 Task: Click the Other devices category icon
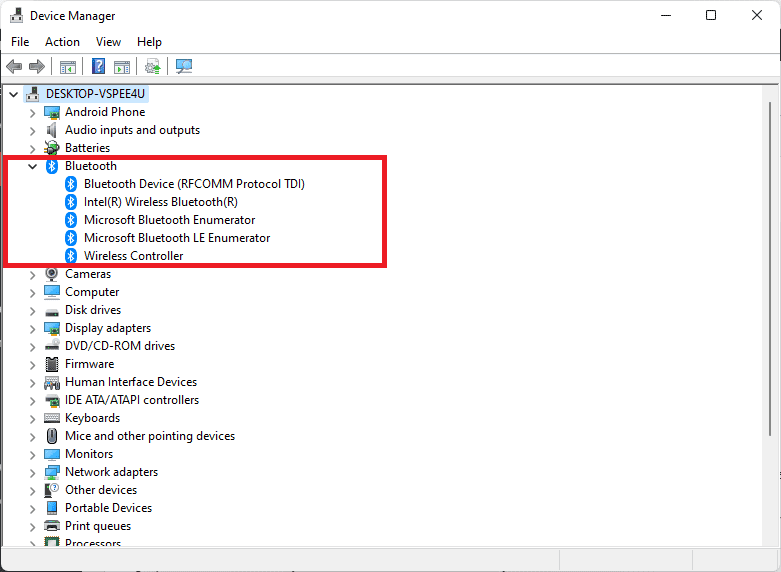click(51, 490)
